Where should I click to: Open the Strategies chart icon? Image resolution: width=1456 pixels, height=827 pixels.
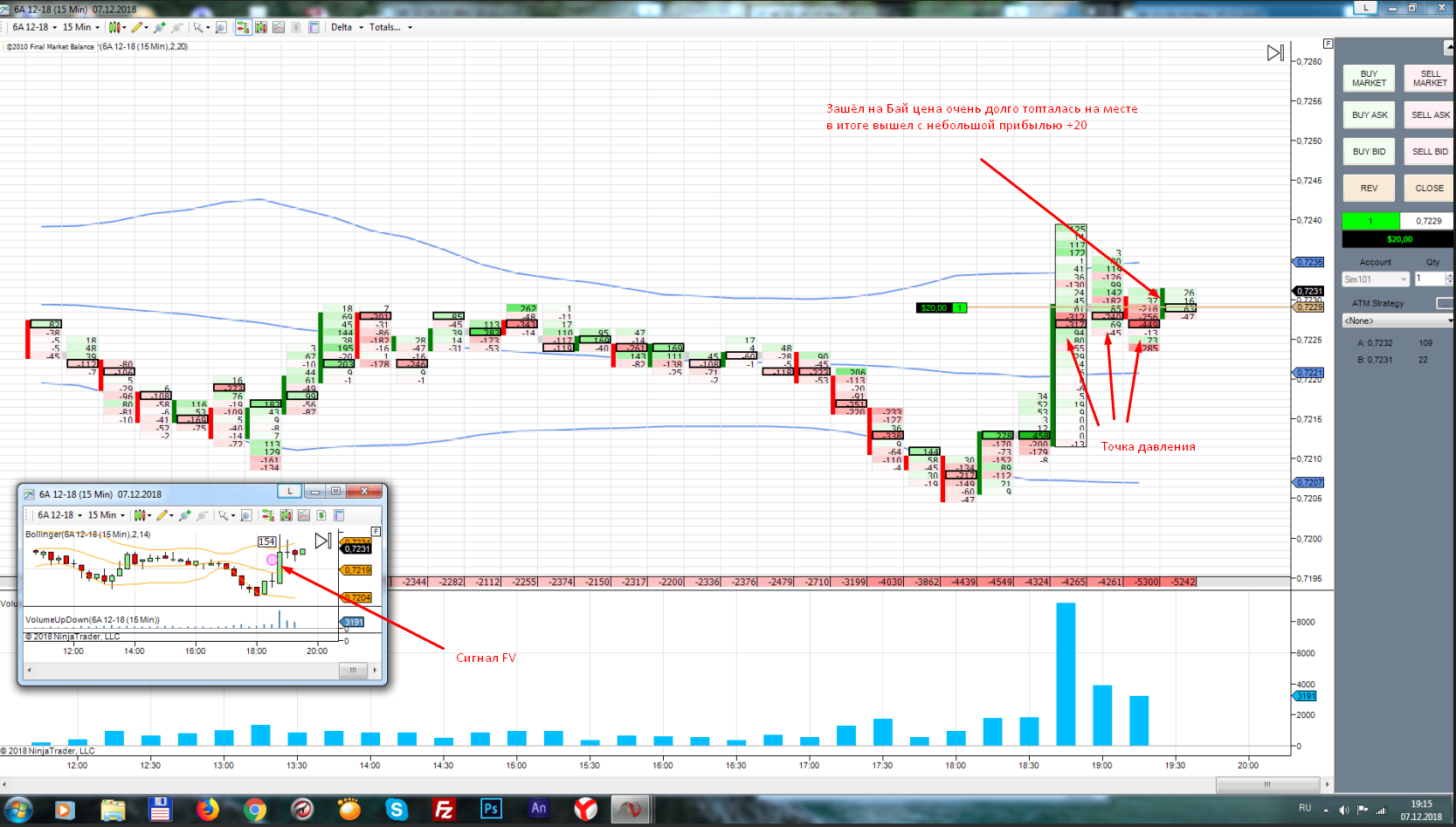[x=296, y=27]
